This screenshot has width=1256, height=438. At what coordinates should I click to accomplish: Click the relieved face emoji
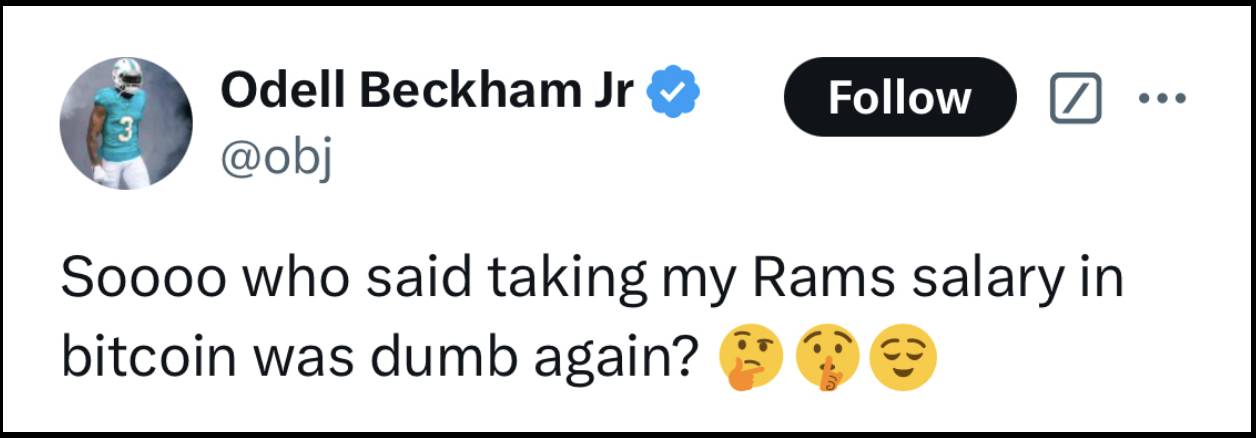coord(903,361)
